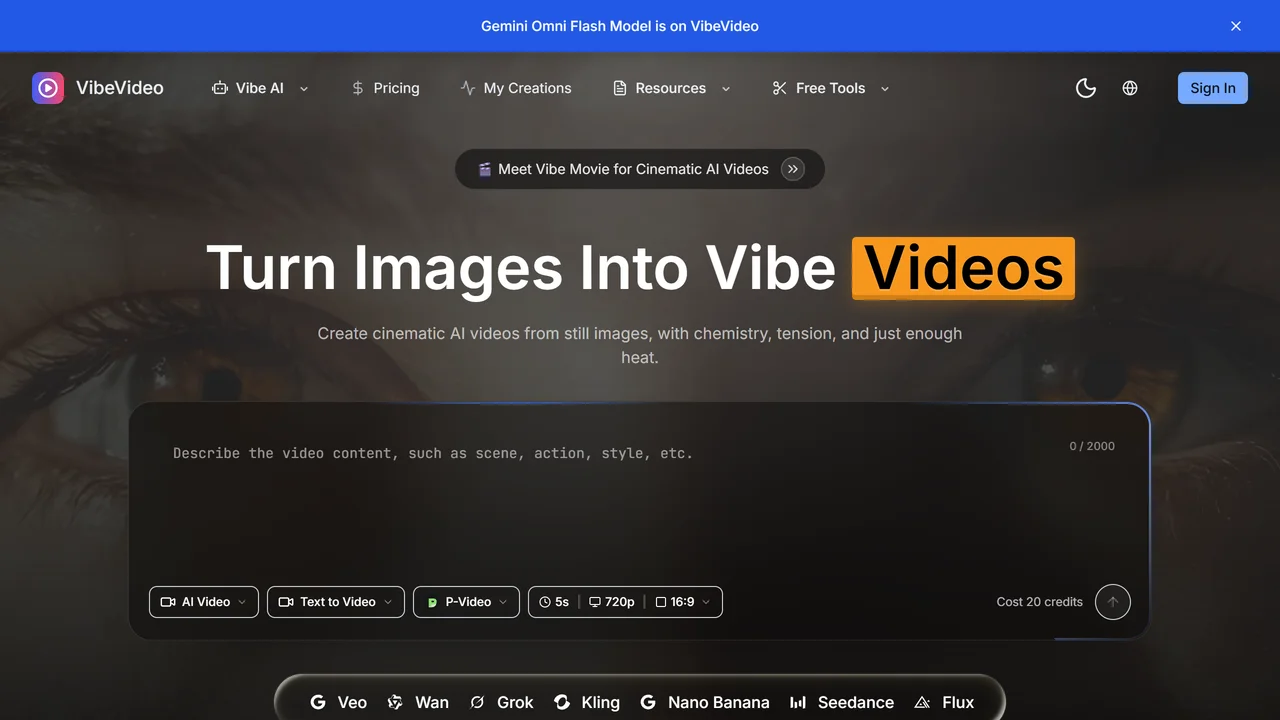Click the Seedance bars icon
Image resolution: width=1280 pixels, height=720 pixels.
click(x=798, y=702)
